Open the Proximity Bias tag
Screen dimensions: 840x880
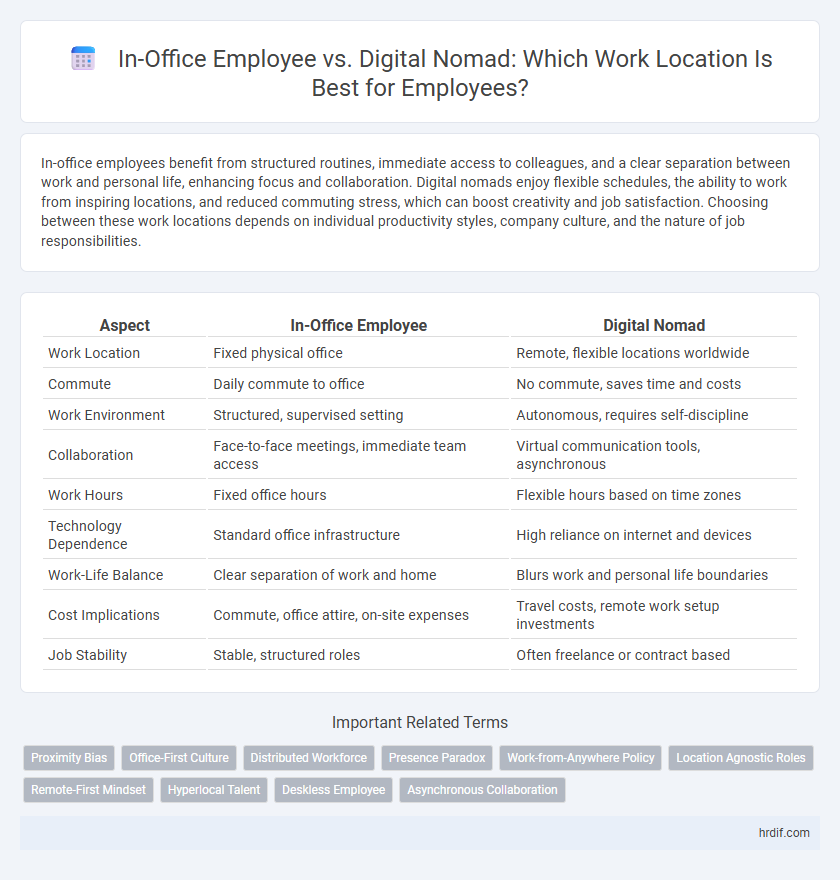[x=69, y=758]
